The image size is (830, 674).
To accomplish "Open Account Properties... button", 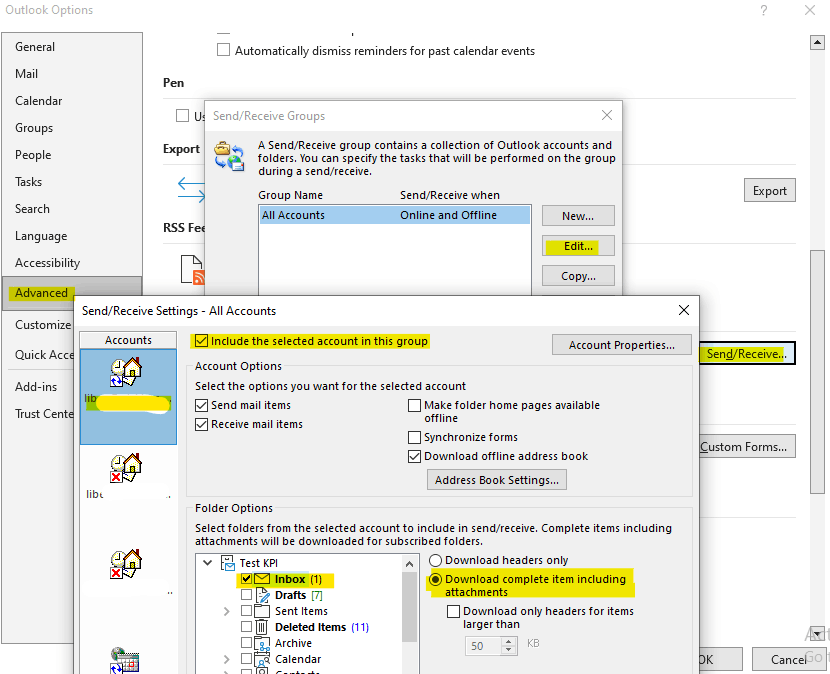I will click(621, 345).
